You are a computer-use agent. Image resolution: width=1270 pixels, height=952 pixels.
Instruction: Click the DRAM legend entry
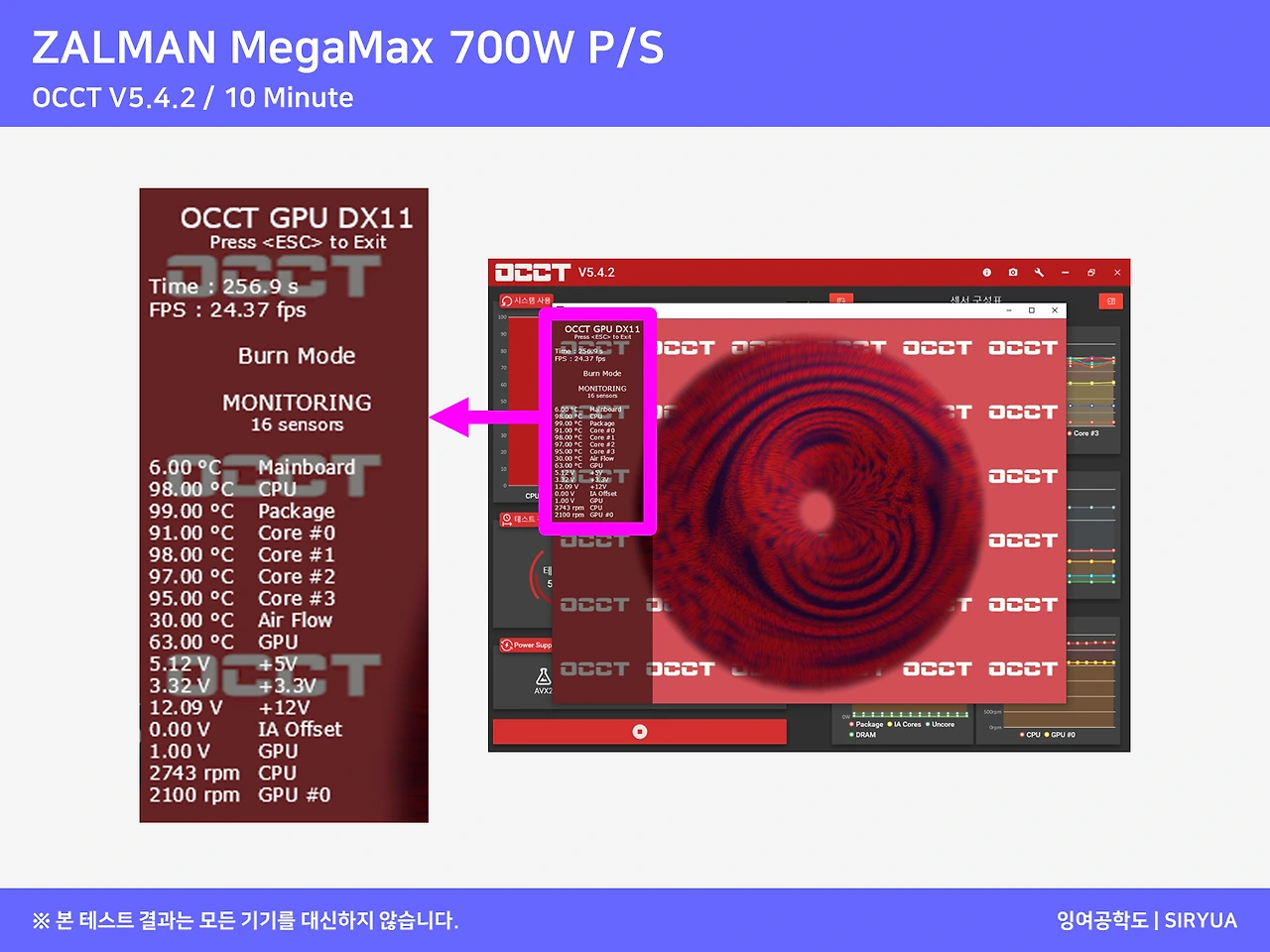click(863, 735)
